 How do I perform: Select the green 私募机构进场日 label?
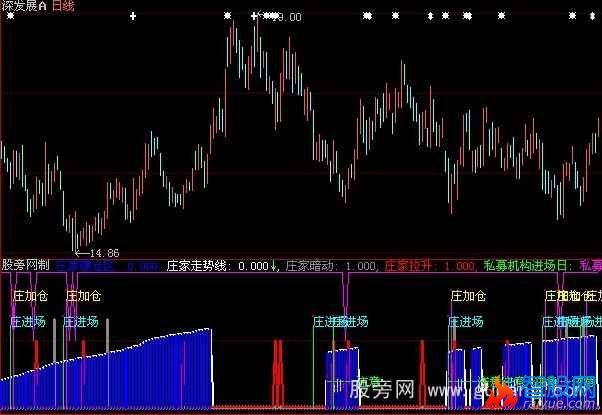pyautogui.click(x=527, y=266)
